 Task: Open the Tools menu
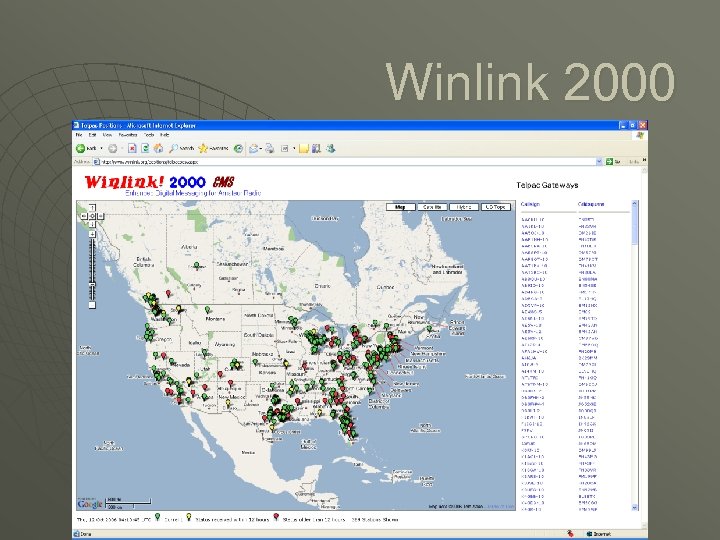point(149,135)
